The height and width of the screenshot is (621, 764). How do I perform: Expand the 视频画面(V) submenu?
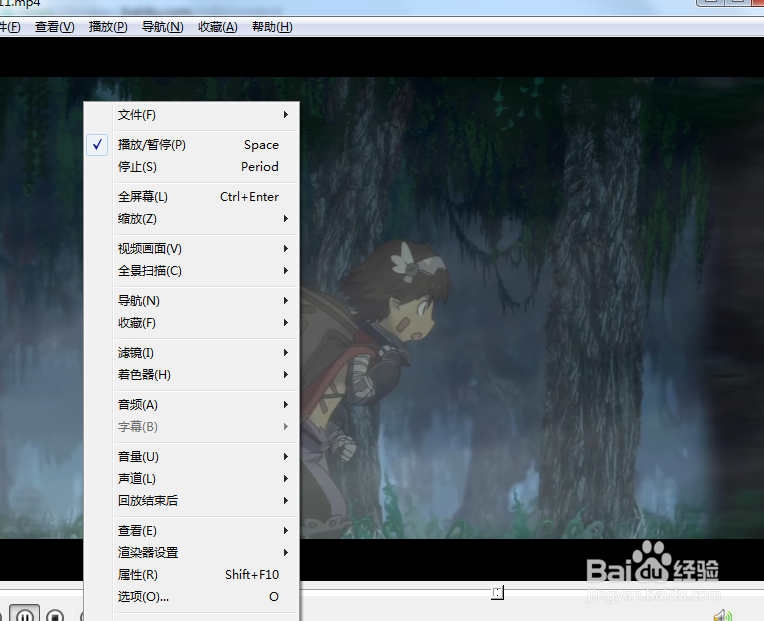(192, 249)
